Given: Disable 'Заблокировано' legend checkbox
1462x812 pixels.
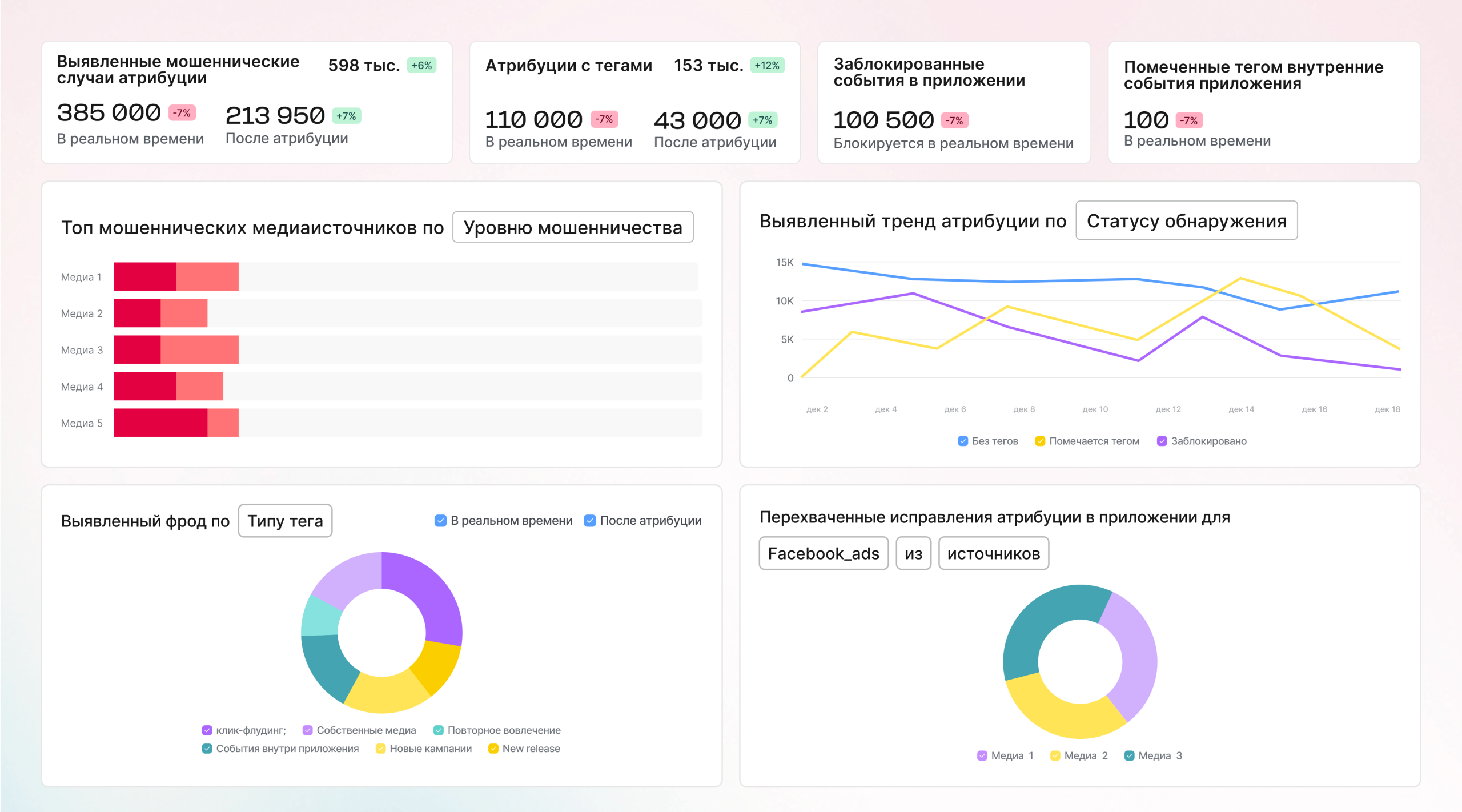Looking at the screenshot, I should (x=1162, y=441).
